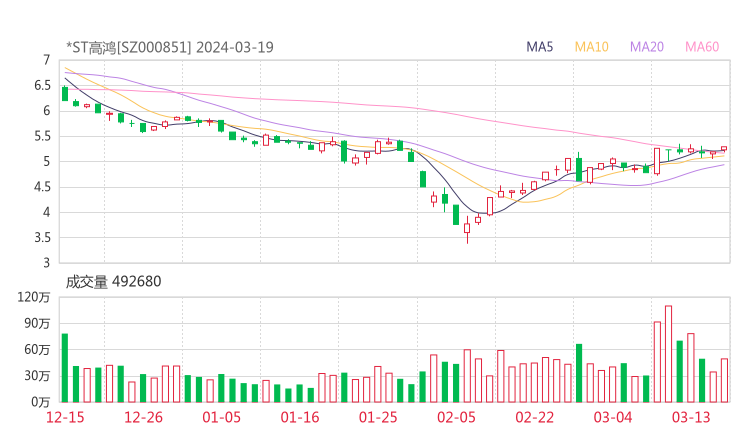The height and width of the screenshot is (440, 740).
Task: Click the lowest candlestick with wick near 3.5
Action: (x=467, y=228)
